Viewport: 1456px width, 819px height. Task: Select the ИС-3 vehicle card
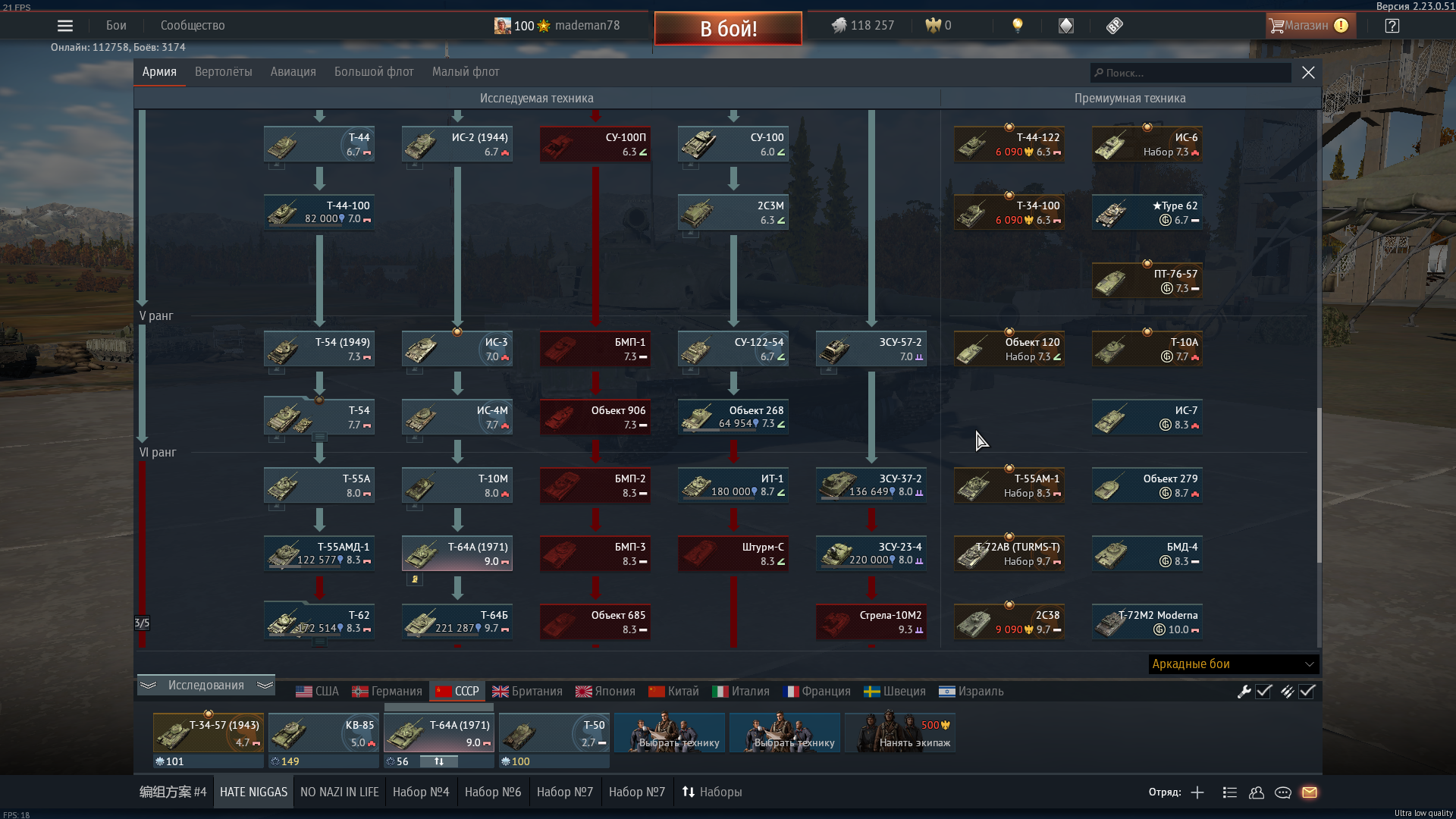pyautogui.click(x=457, y=349)
